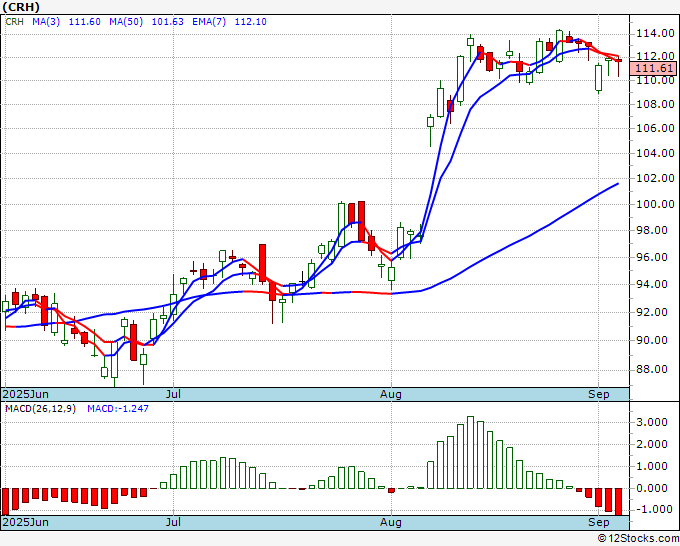Click the 106.00 price axis label
The width and height of the screenshot is (680, 546).
click(x=655, y=128)
